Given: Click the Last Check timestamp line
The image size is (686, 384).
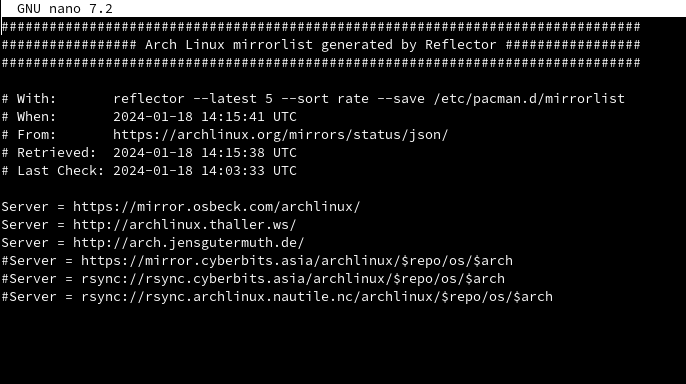Looking at the screenshot, I should pos(149,171).
